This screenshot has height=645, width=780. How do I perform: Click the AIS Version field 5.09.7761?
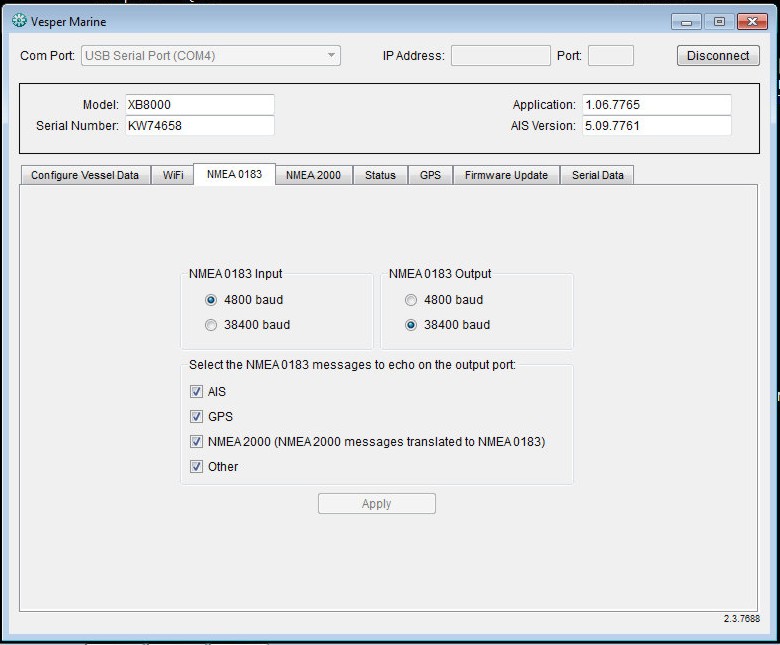click(x=657, y=125)
